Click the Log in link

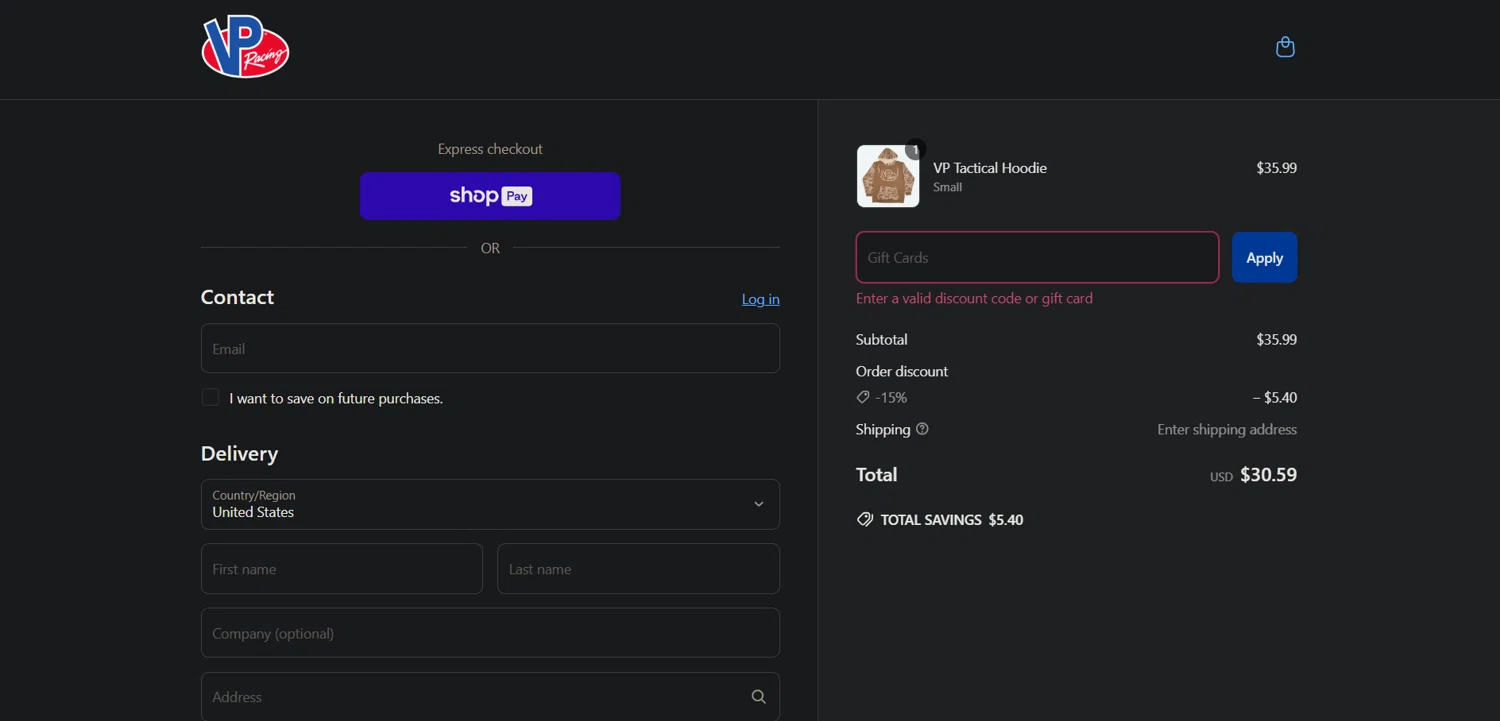click(x=760, y=299)
